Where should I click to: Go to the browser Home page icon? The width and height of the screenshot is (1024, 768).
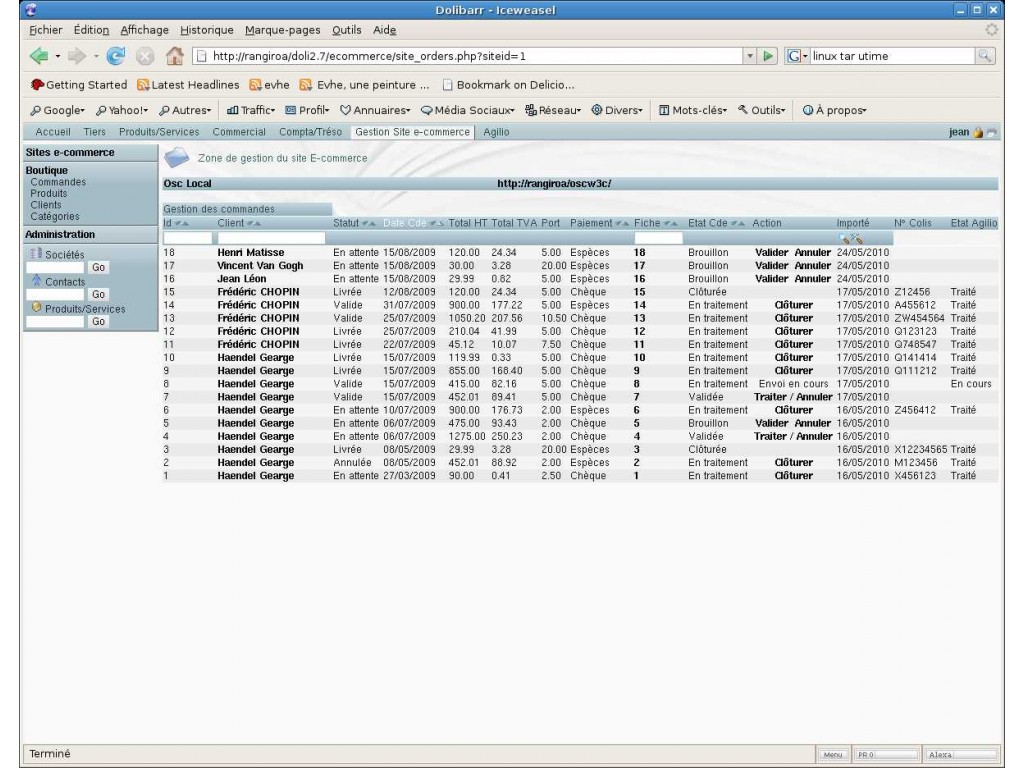click(x=174, y=56)
